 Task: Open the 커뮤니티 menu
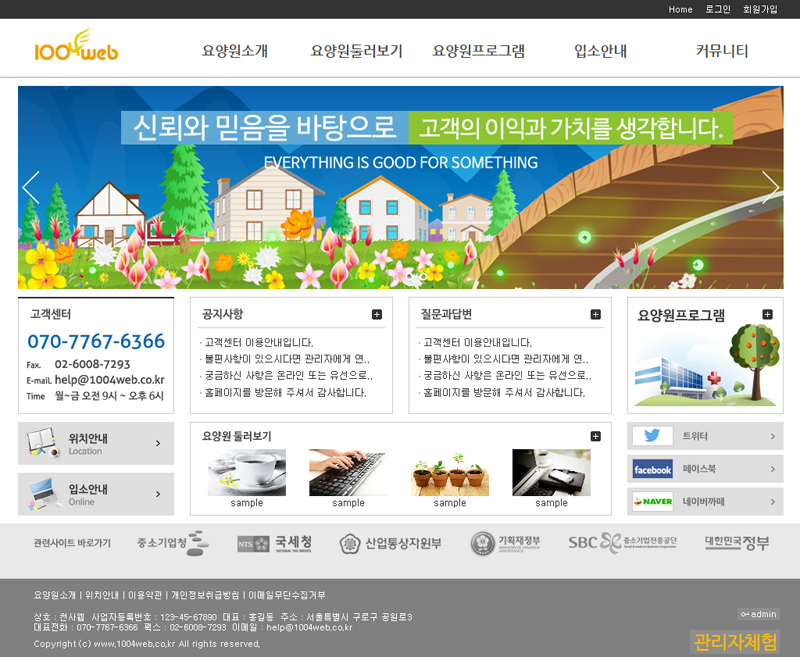(722, 51)
